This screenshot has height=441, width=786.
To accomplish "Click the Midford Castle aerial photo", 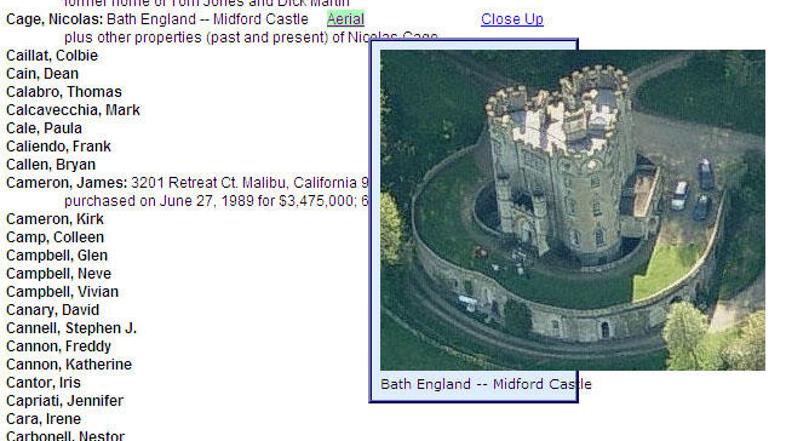I will coord(572,210).
